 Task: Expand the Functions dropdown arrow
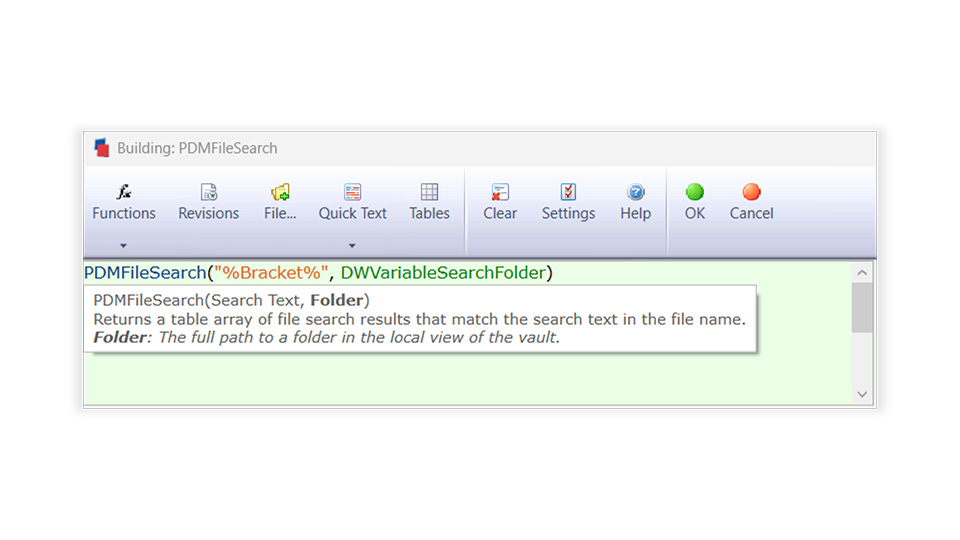coord(123,246)
